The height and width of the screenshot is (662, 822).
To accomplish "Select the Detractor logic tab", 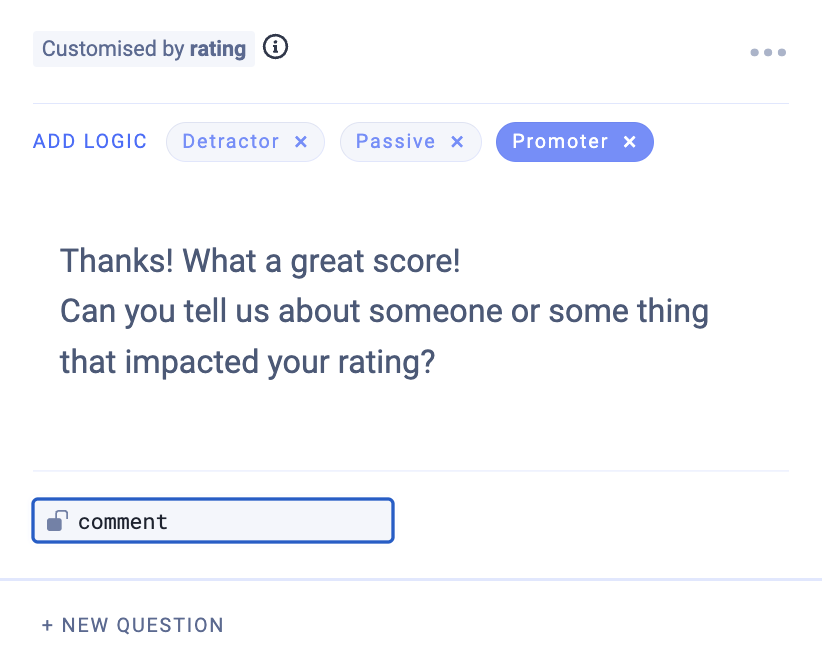I will 231,142.
